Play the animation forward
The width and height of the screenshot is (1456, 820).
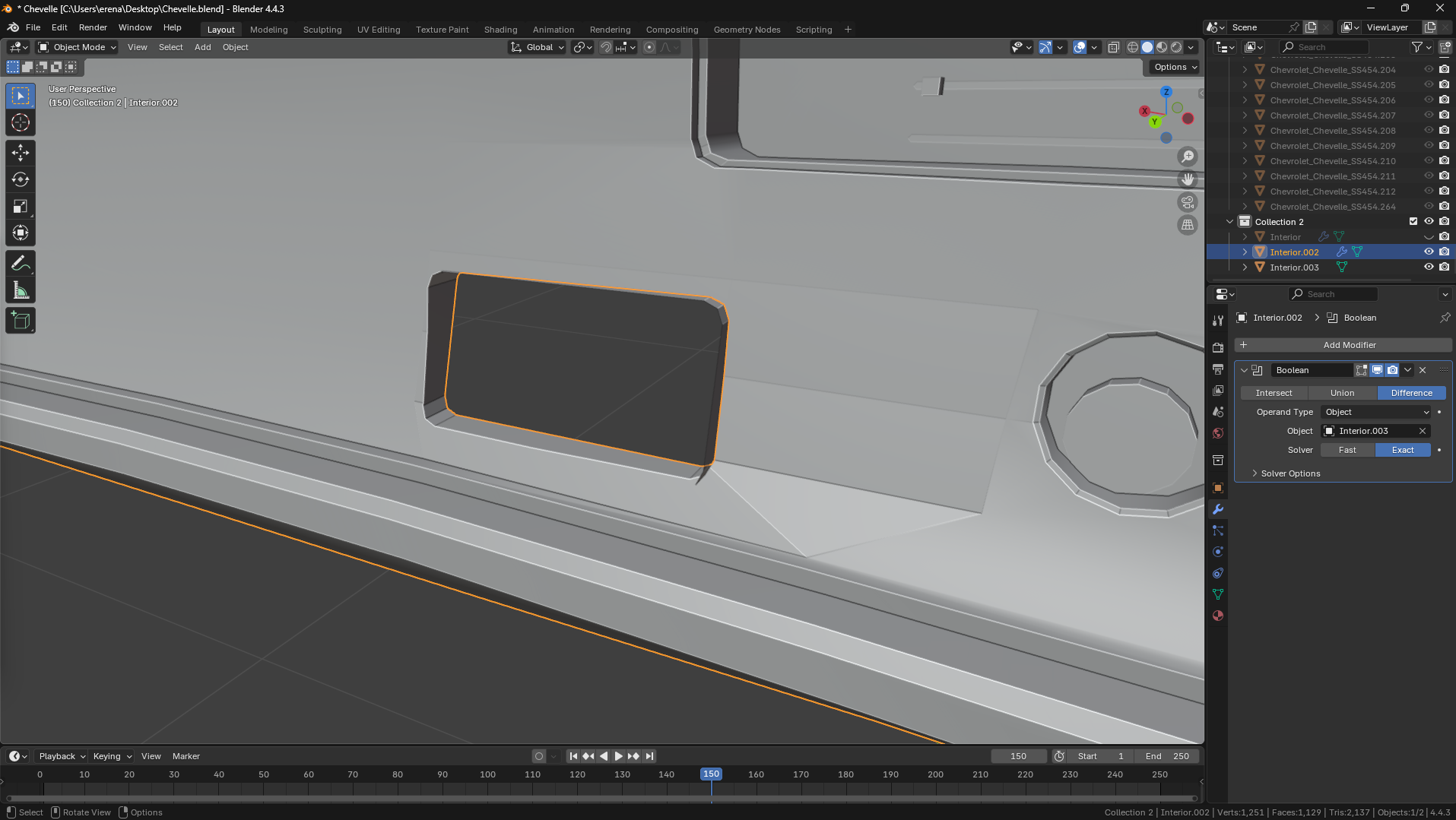coord(618,756)
